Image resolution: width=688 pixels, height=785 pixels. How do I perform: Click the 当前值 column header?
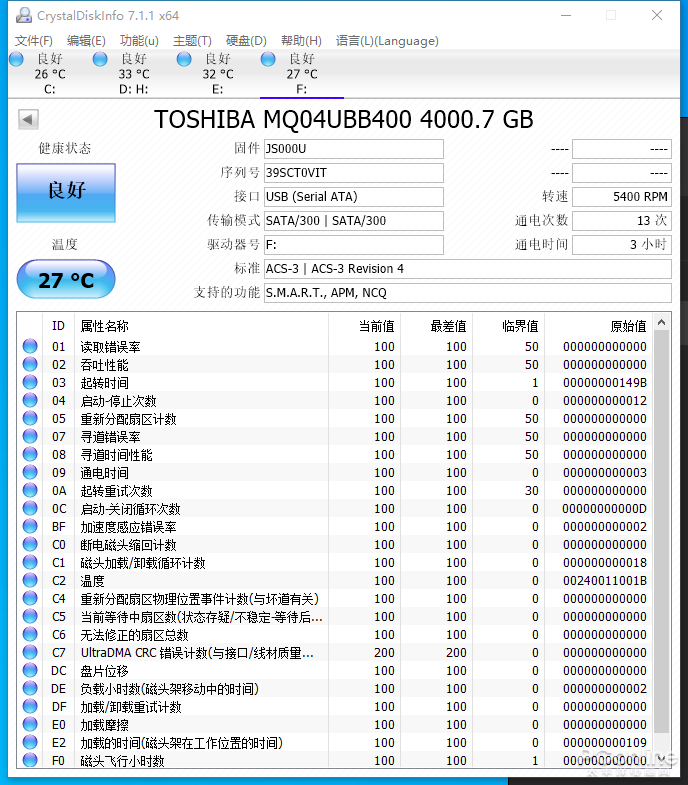click(365, 326)
